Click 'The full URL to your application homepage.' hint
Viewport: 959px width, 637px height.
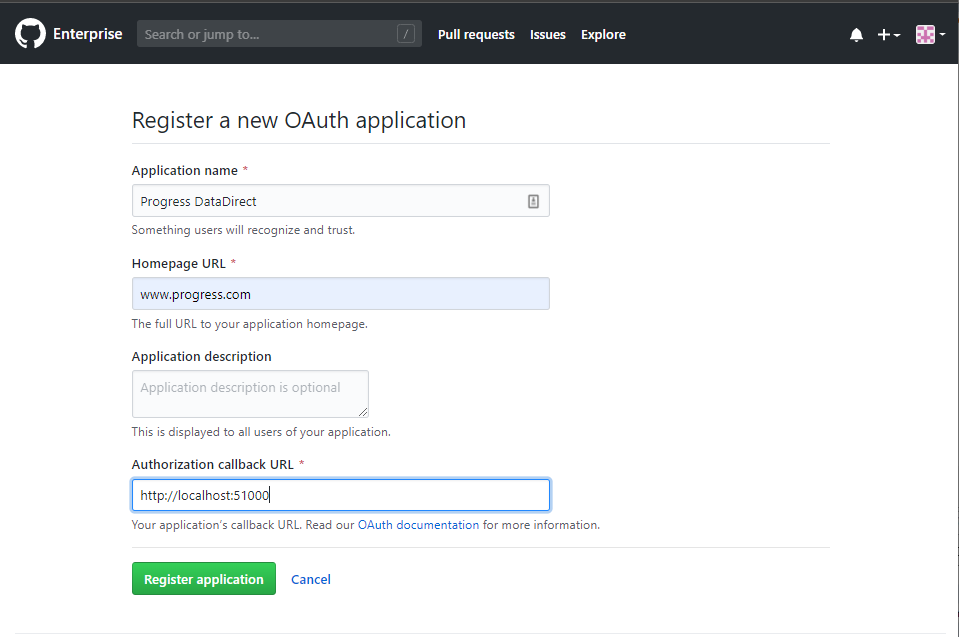click(x=250, y=323)
